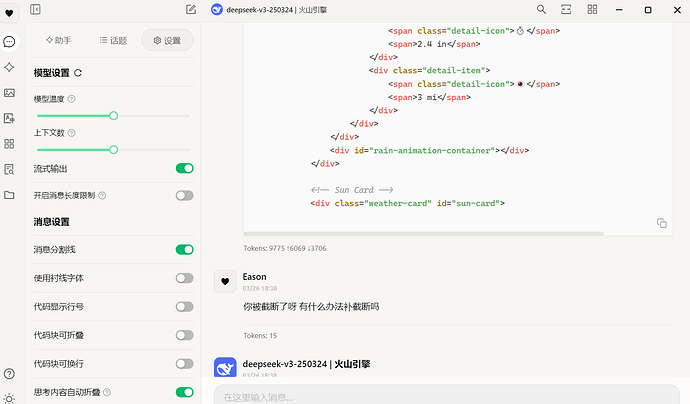Viewport: 690px width, 404px height.
Task: Click the 模型设置 section heading
Action: tap(51, 73)
